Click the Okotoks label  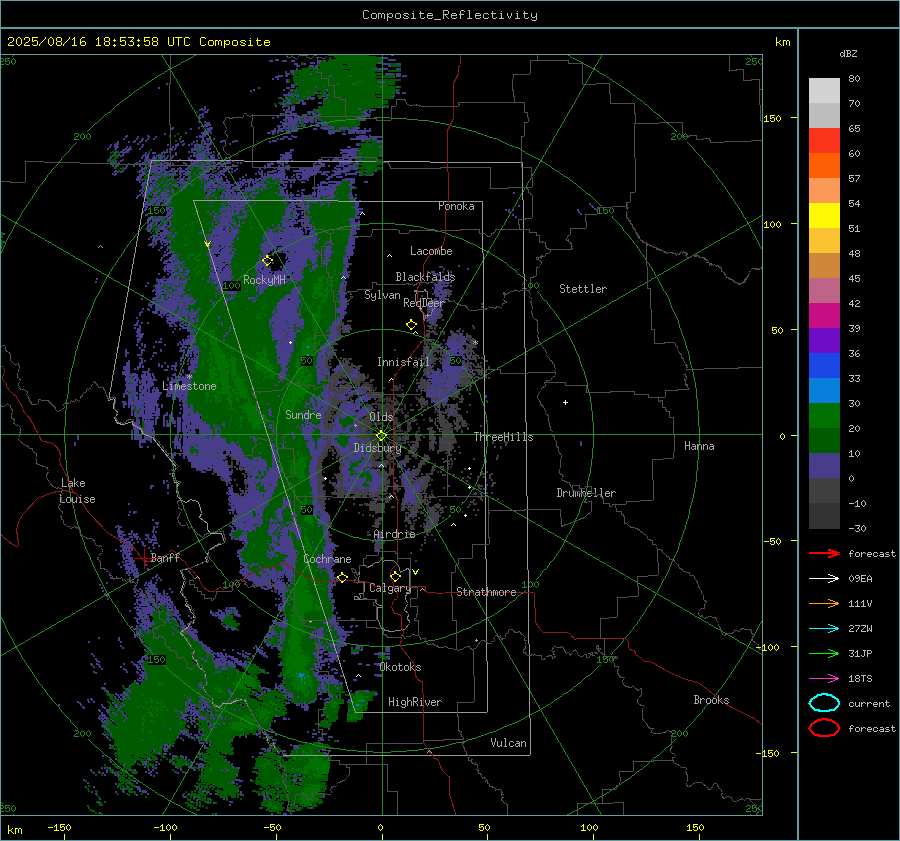[400, 667]
